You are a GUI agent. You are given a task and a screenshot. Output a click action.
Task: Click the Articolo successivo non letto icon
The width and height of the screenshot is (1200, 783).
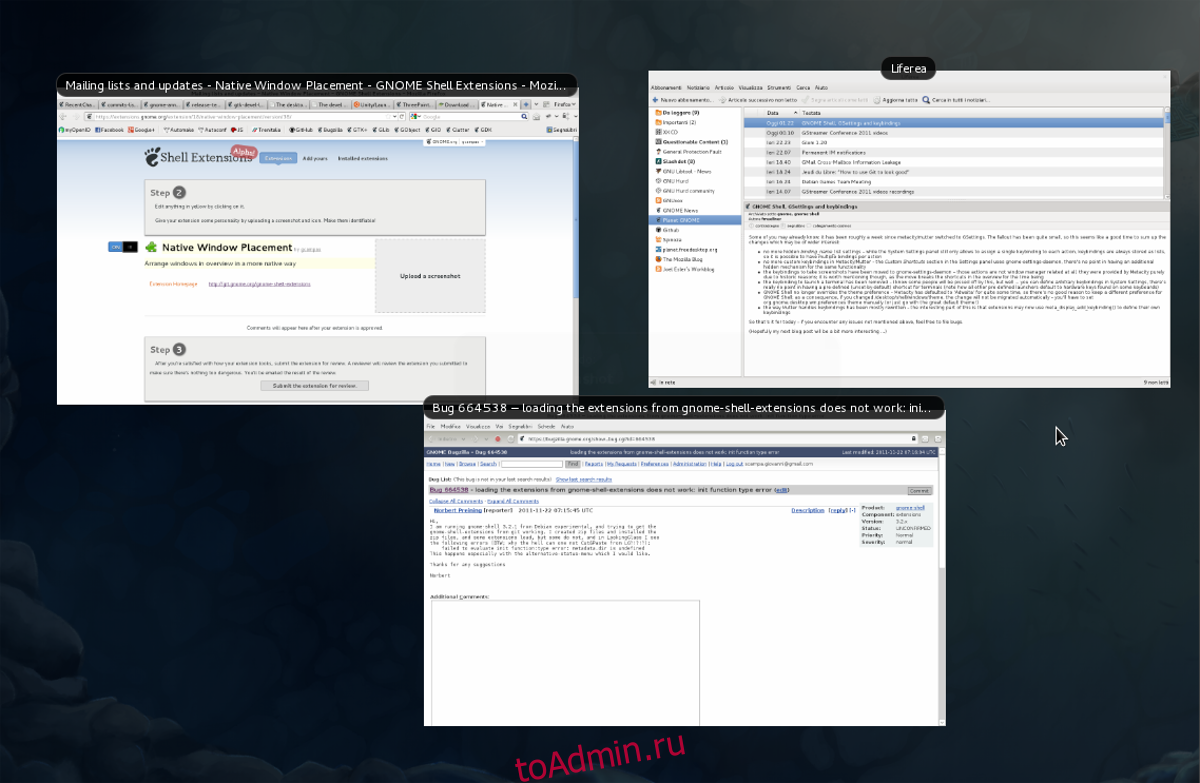721,100
